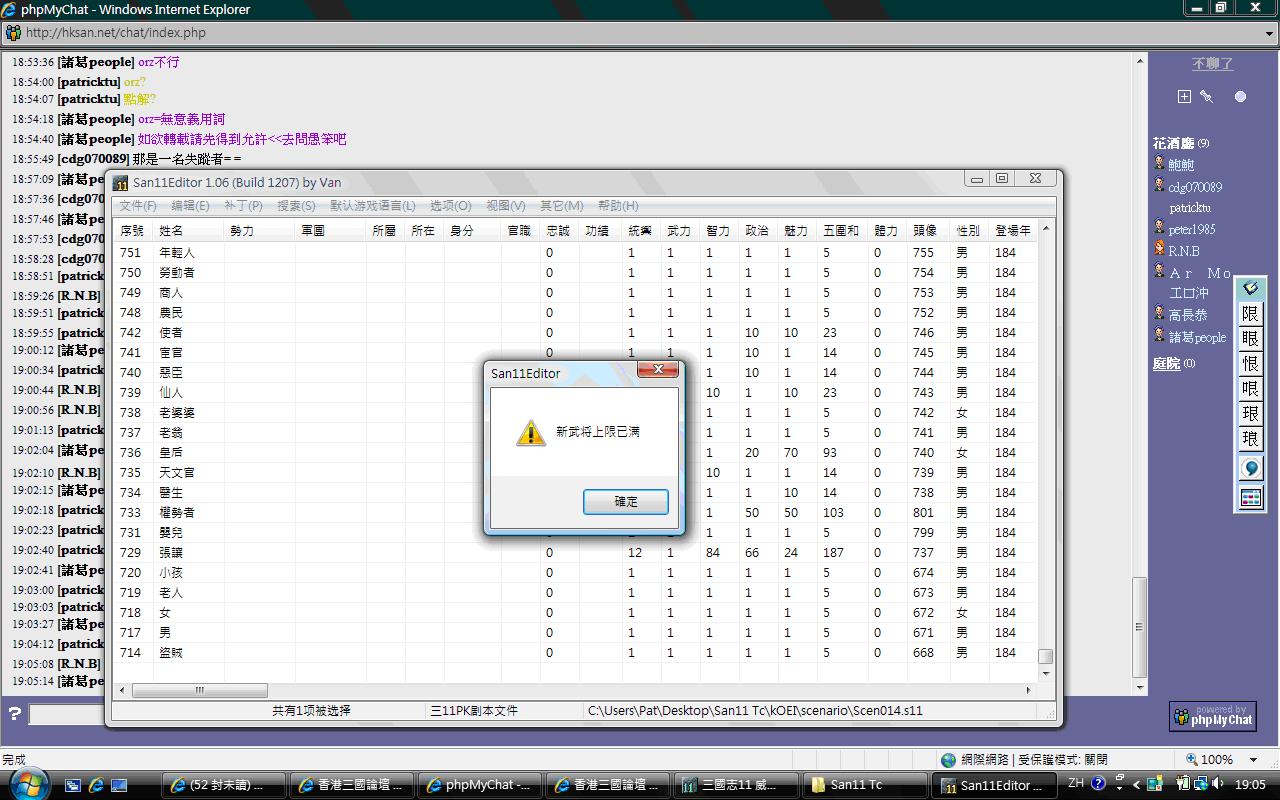Click the chat help question mark icon
The width and height of the screenshot is (1280, 800).
(x=15, y=714)
